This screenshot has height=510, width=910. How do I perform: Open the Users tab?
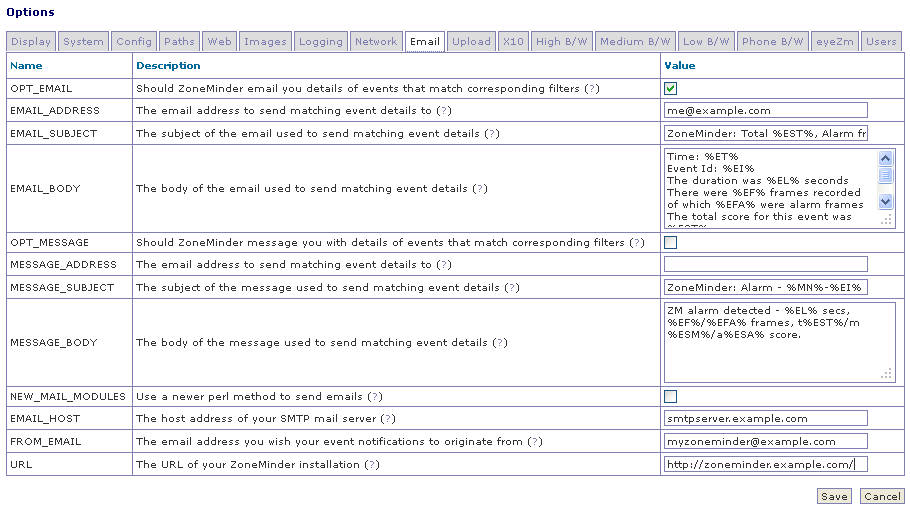(881, 42)
